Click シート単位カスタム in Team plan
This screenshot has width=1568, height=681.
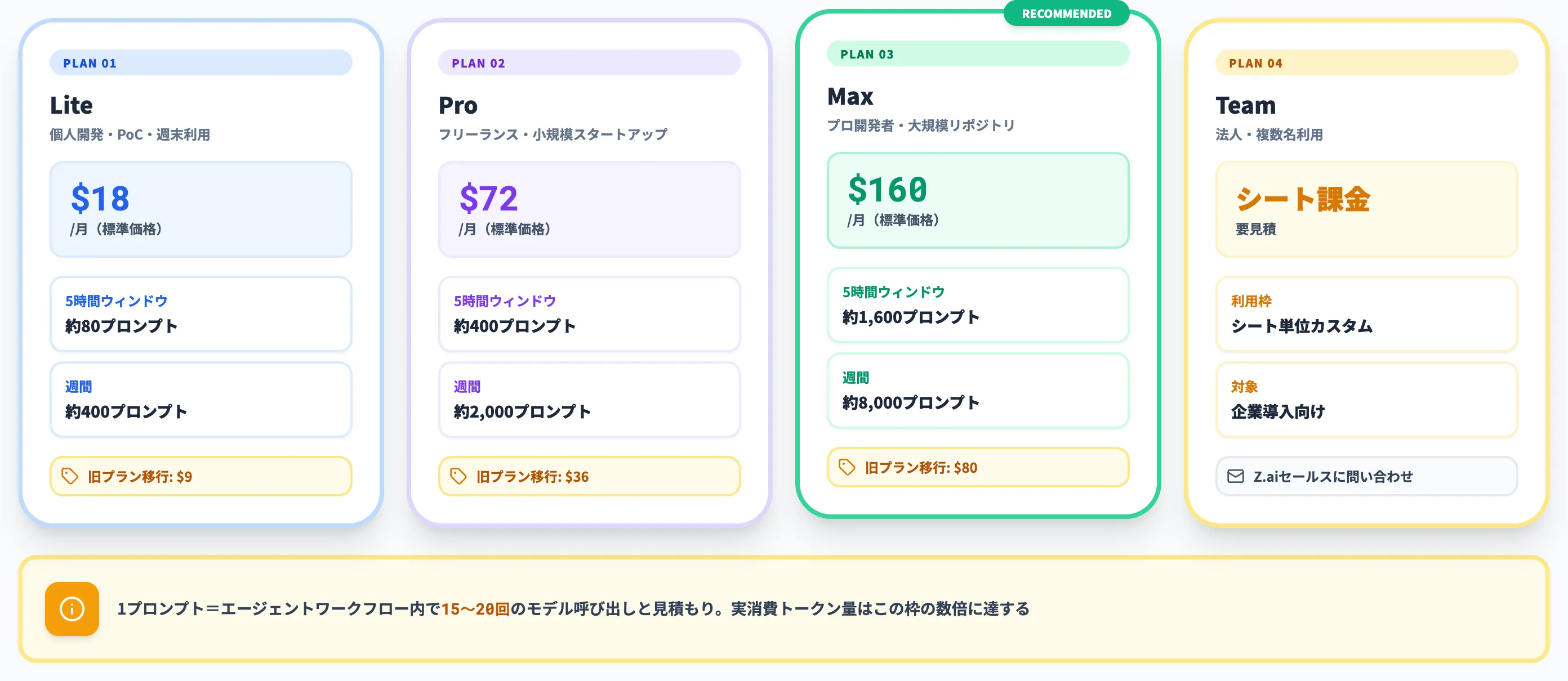click(x=1302, y=326)
